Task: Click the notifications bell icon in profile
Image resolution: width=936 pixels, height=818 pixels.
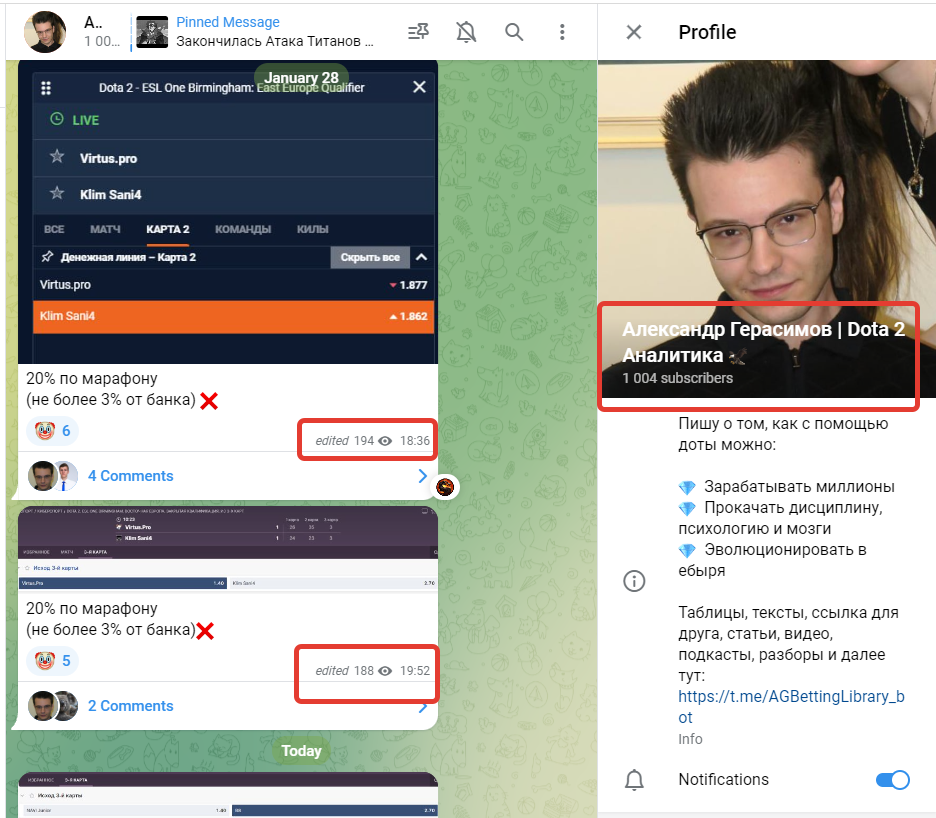Action: [633, 780]
